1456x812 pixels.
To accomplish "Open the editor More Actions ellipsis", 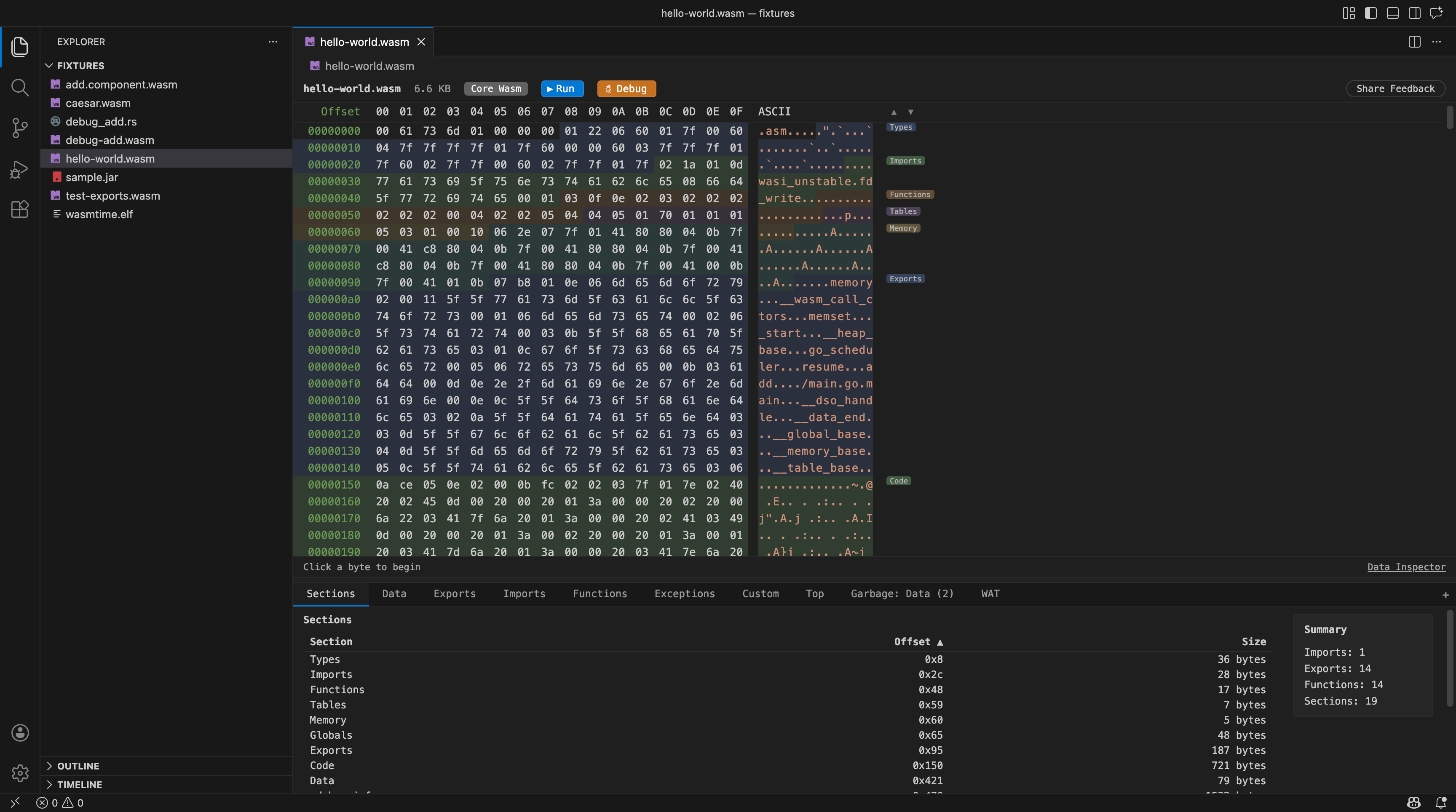I will 1436,42.
